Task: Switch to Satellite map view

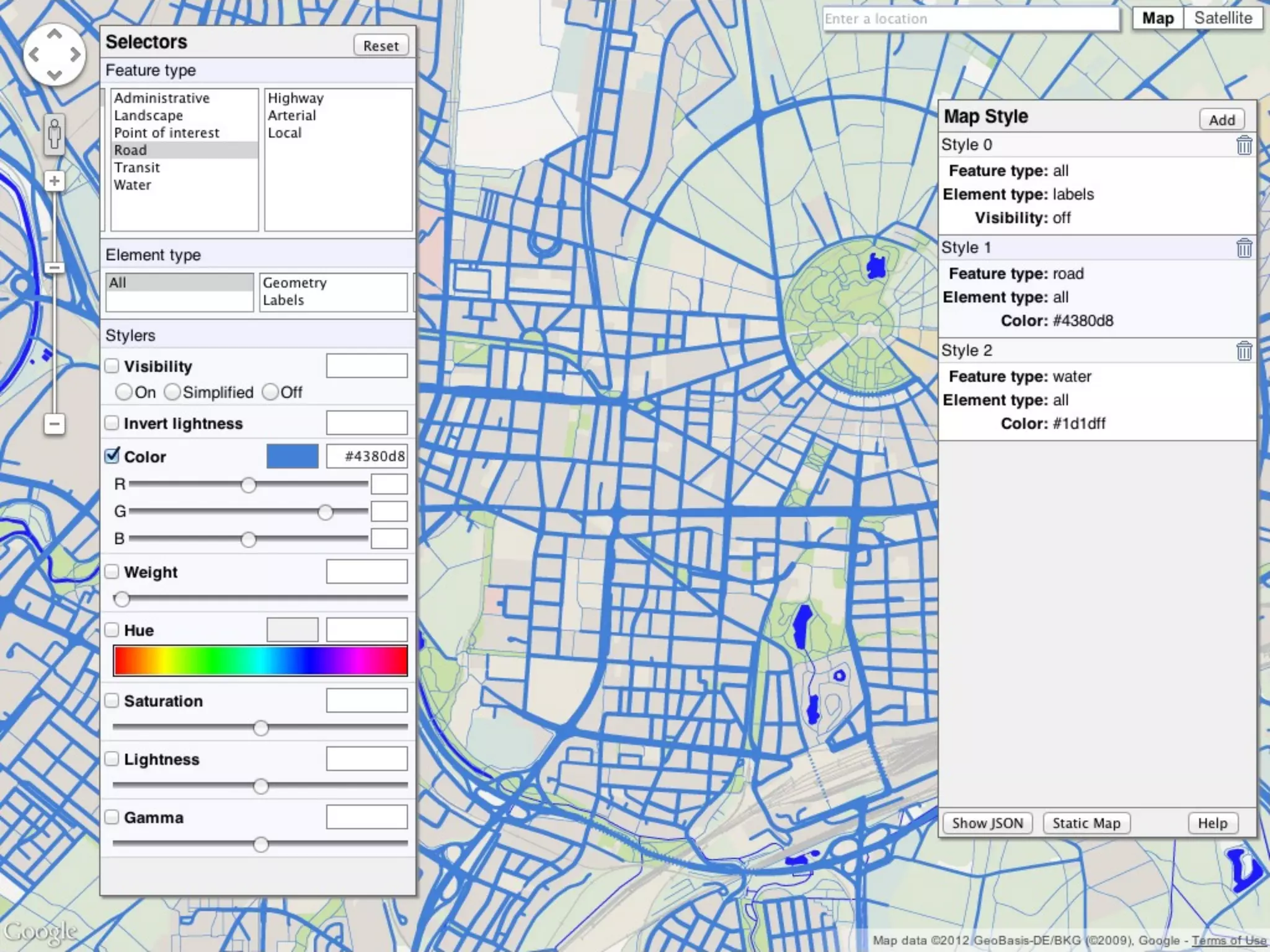Action: tap(1222, 19)
